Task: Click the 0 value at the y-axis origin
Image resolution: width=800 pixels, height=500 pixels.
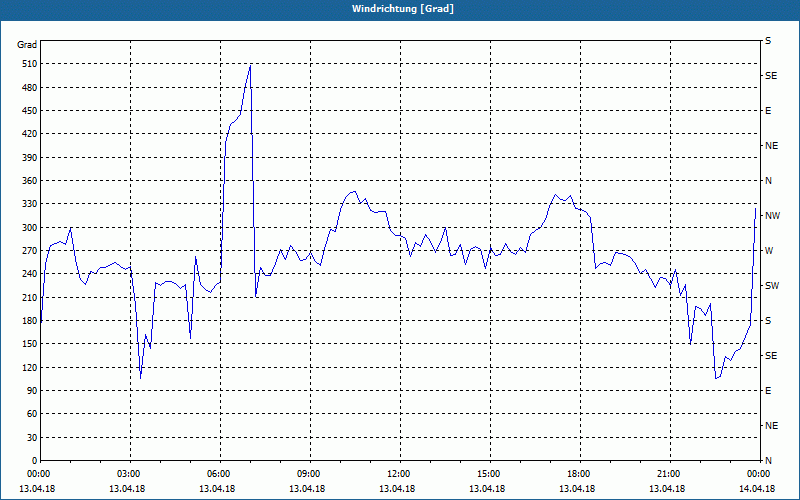Action: tap(34, 460)
